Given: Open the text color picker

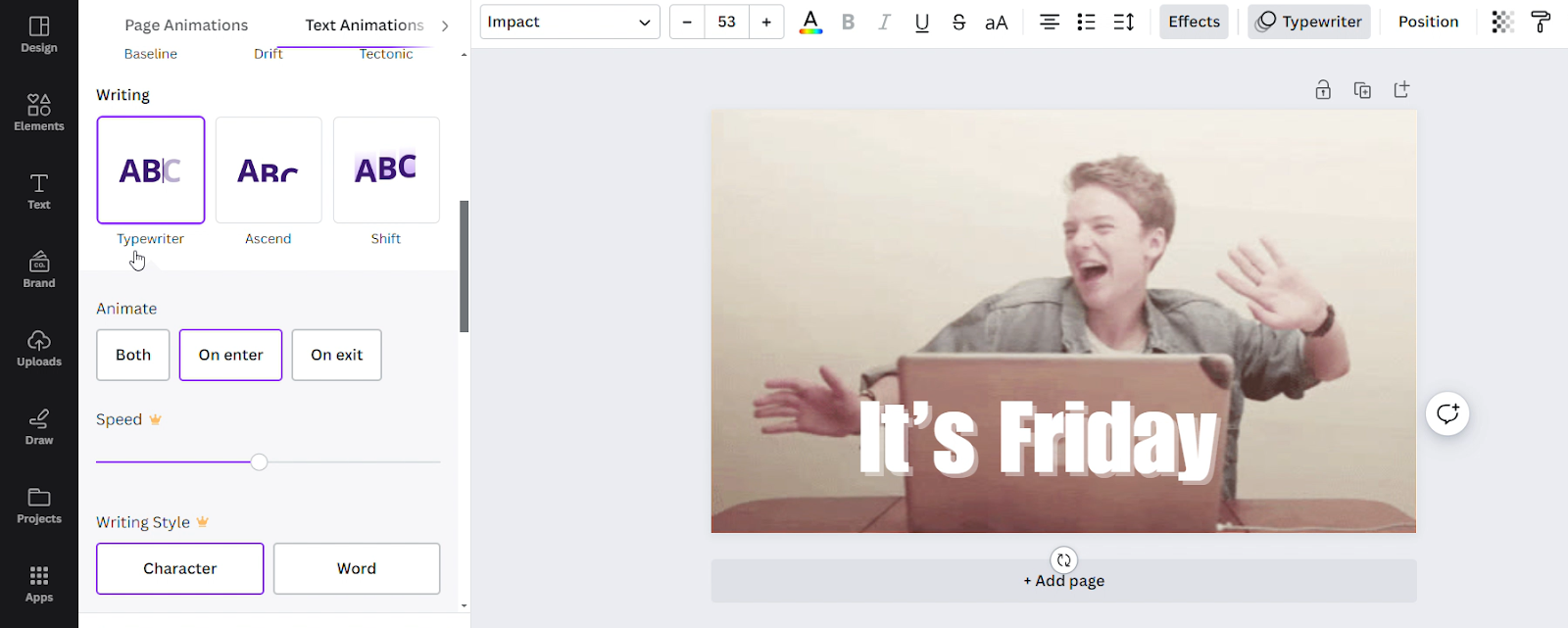Looking at the screenshot, I should (x=810, y=22).
